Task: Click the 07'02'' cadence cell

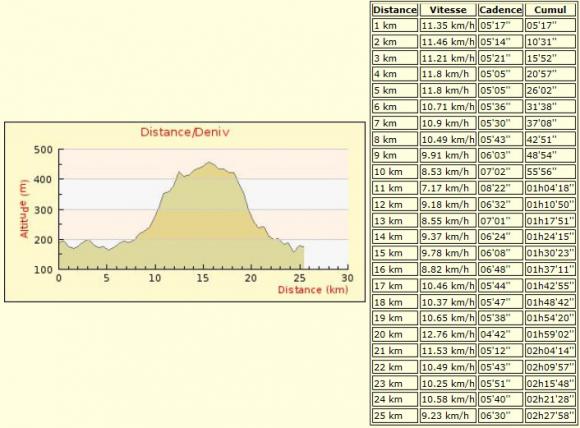Action: (x=500, y=172)
